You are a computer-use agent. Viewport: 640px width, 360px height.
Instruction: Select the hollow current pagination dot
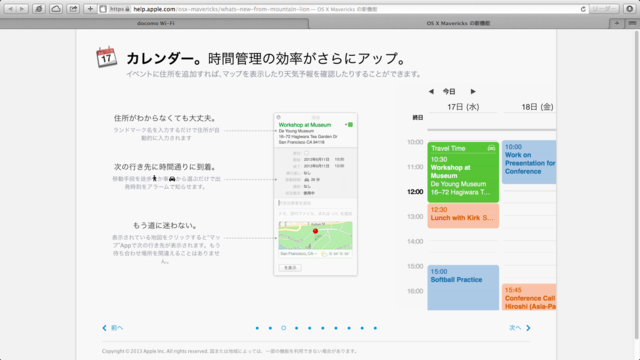click(x=283, y=328)
